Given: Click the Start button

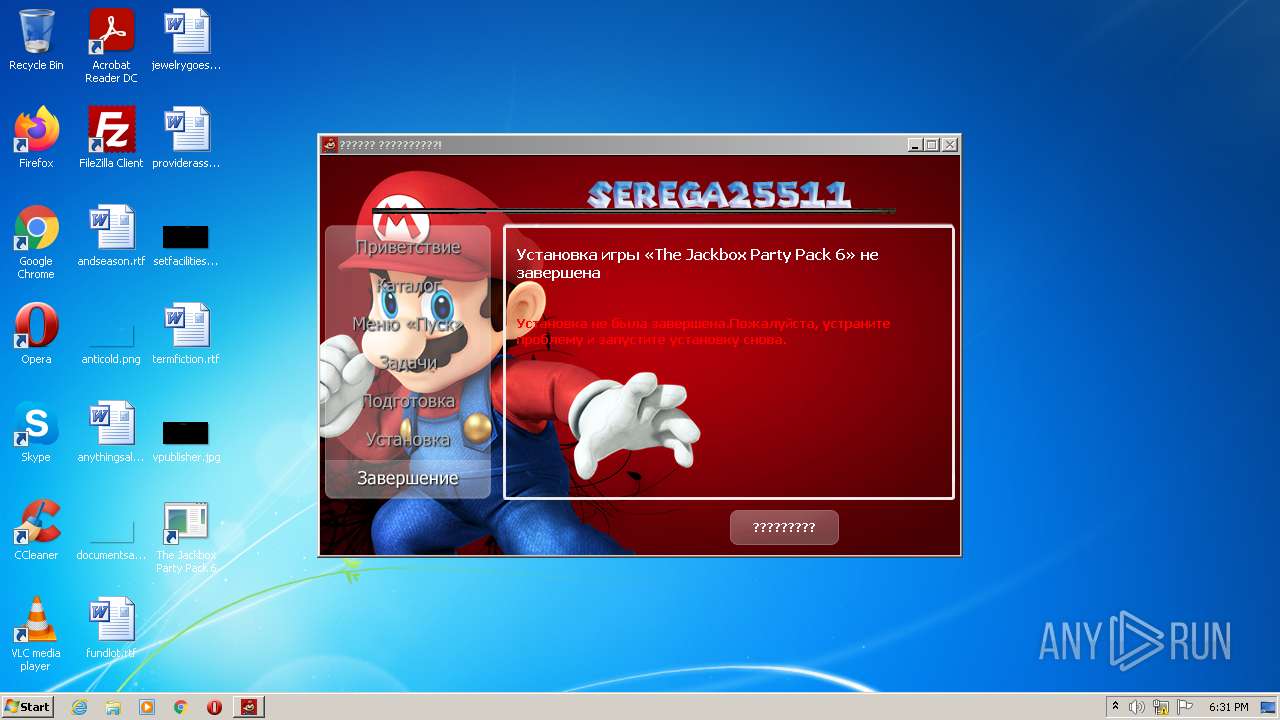Looking at the screenshot, I should (28, 707).
